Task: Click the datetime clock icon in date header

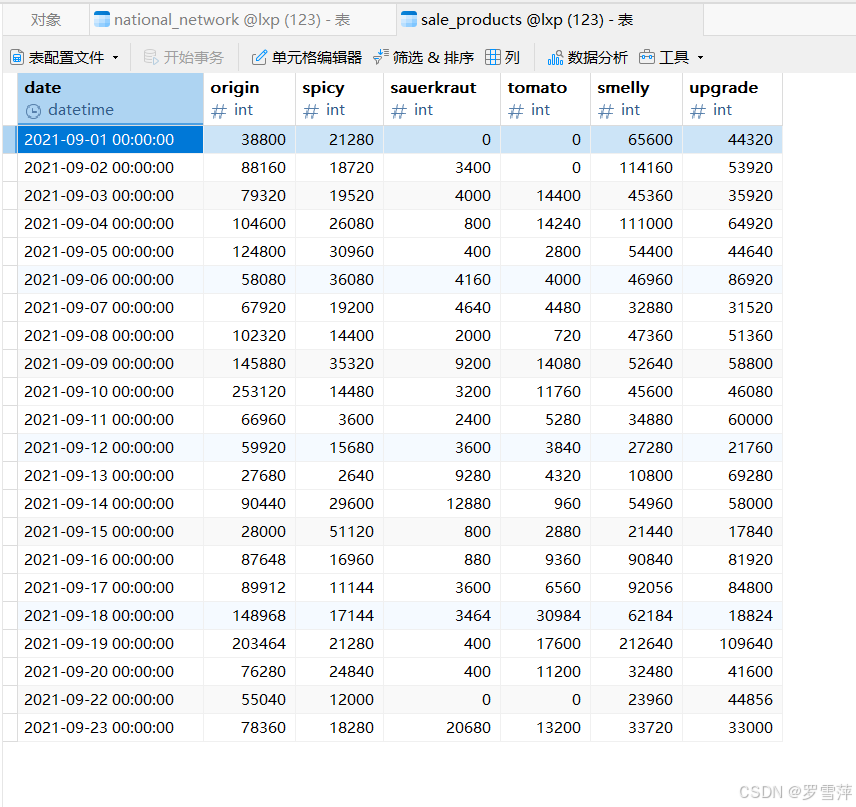Action: click(x=33, y=111)
